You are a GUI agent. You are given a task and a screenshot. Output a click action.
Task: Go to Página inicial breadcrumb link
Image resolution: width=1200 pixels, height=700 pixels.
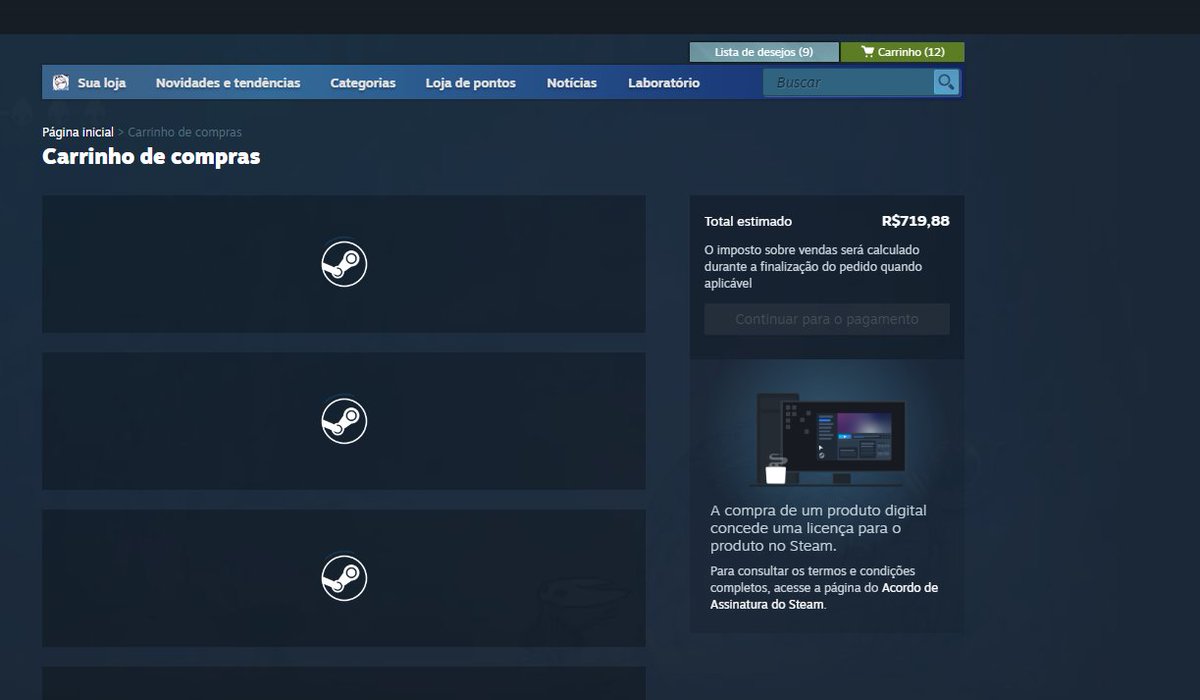click(x=78, y=132)
